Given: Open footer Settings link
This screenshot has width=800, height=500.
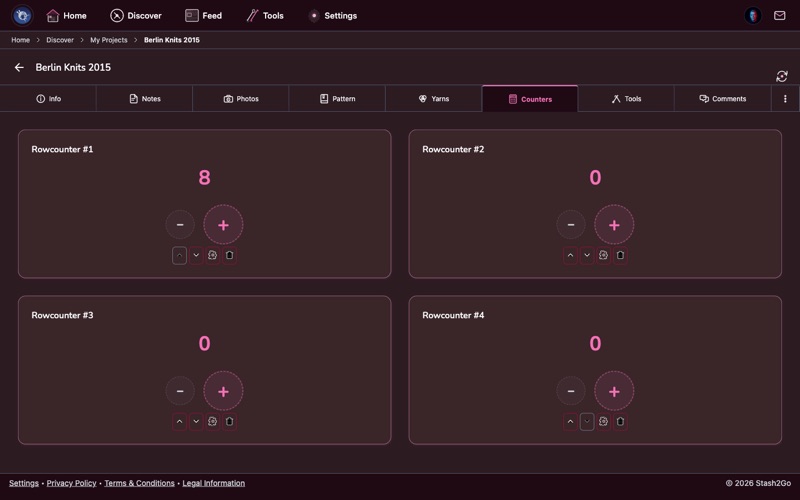Looking at the screenshot, I should tap(23, 483).
